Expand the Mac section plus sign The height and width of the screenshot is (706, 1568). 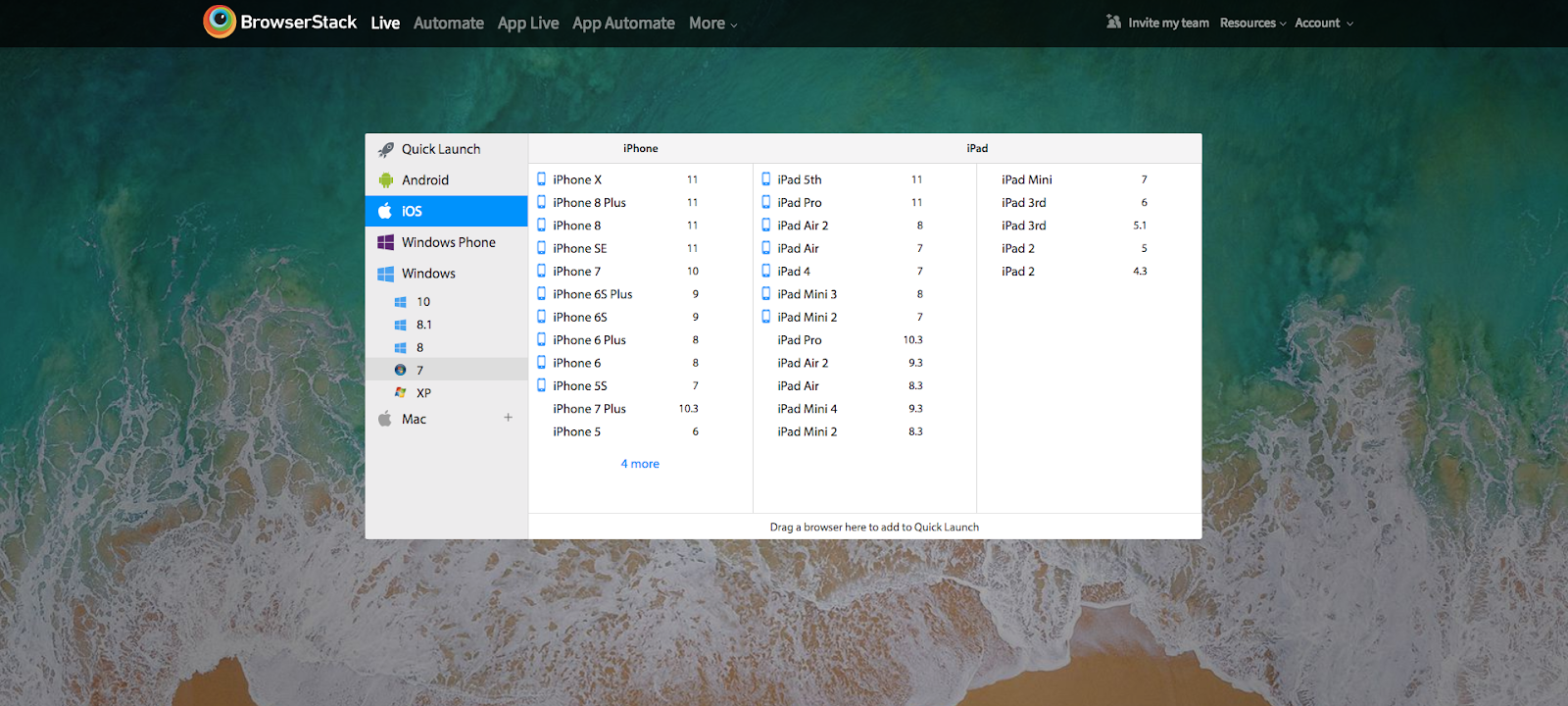(x=508, y=418)
